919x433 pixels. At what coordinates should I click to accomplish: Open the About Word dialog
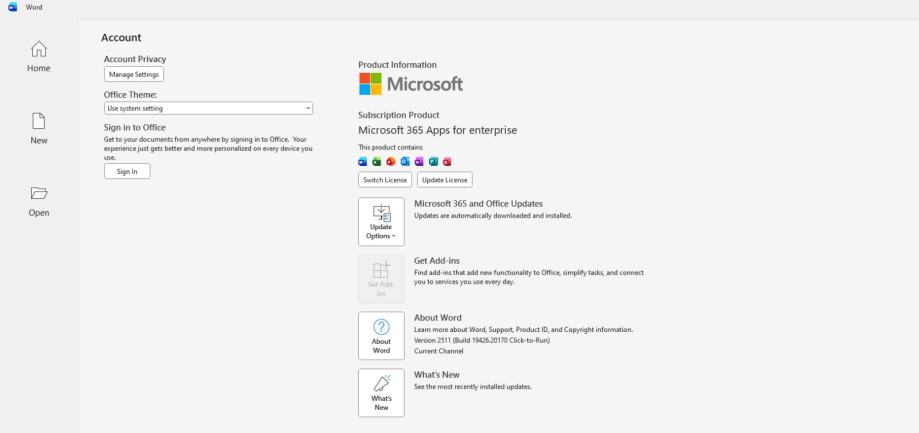point(382,336)
